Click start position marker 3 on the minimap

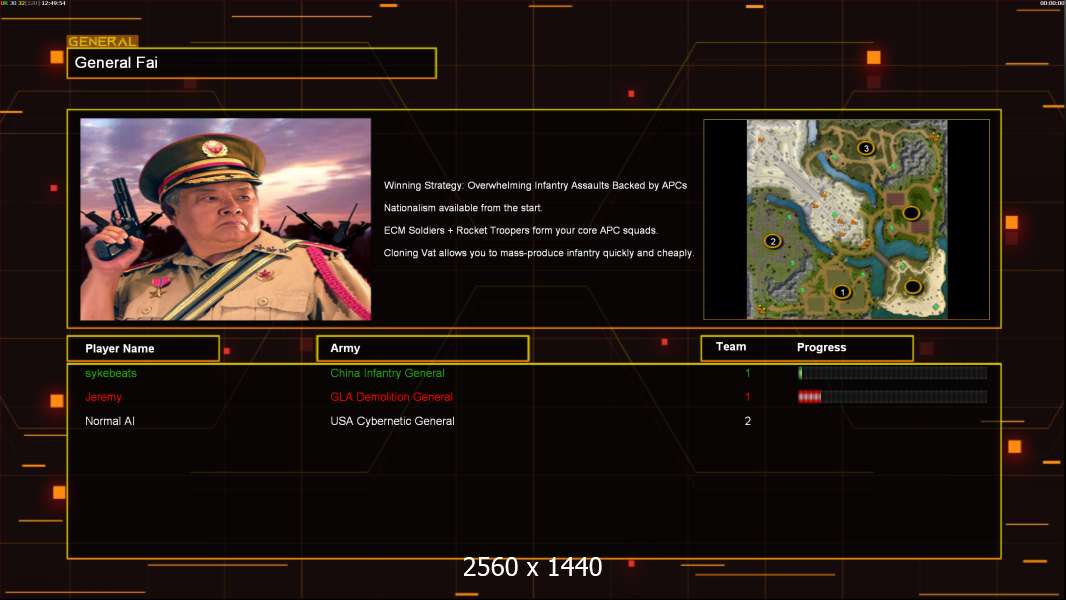pos(865,147)
